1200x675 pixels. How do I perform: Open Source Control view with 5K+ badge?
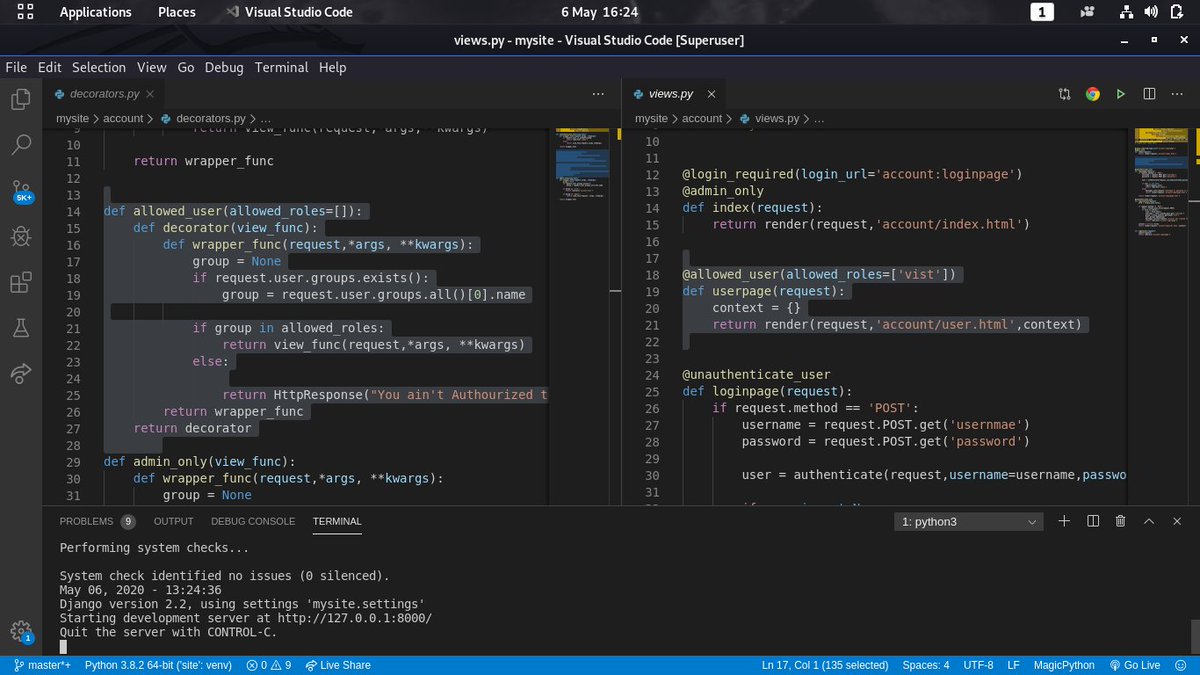point(22,191)
